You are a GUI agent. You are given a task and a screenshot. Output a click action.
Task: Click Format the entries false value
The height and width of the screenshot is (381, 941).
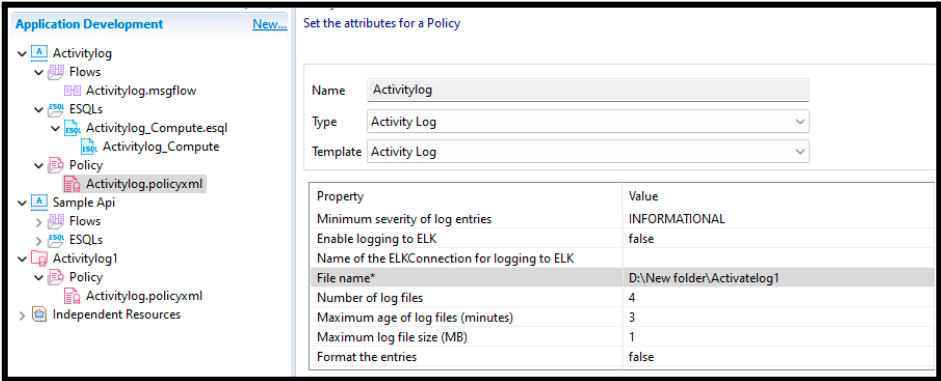[641, 356]
